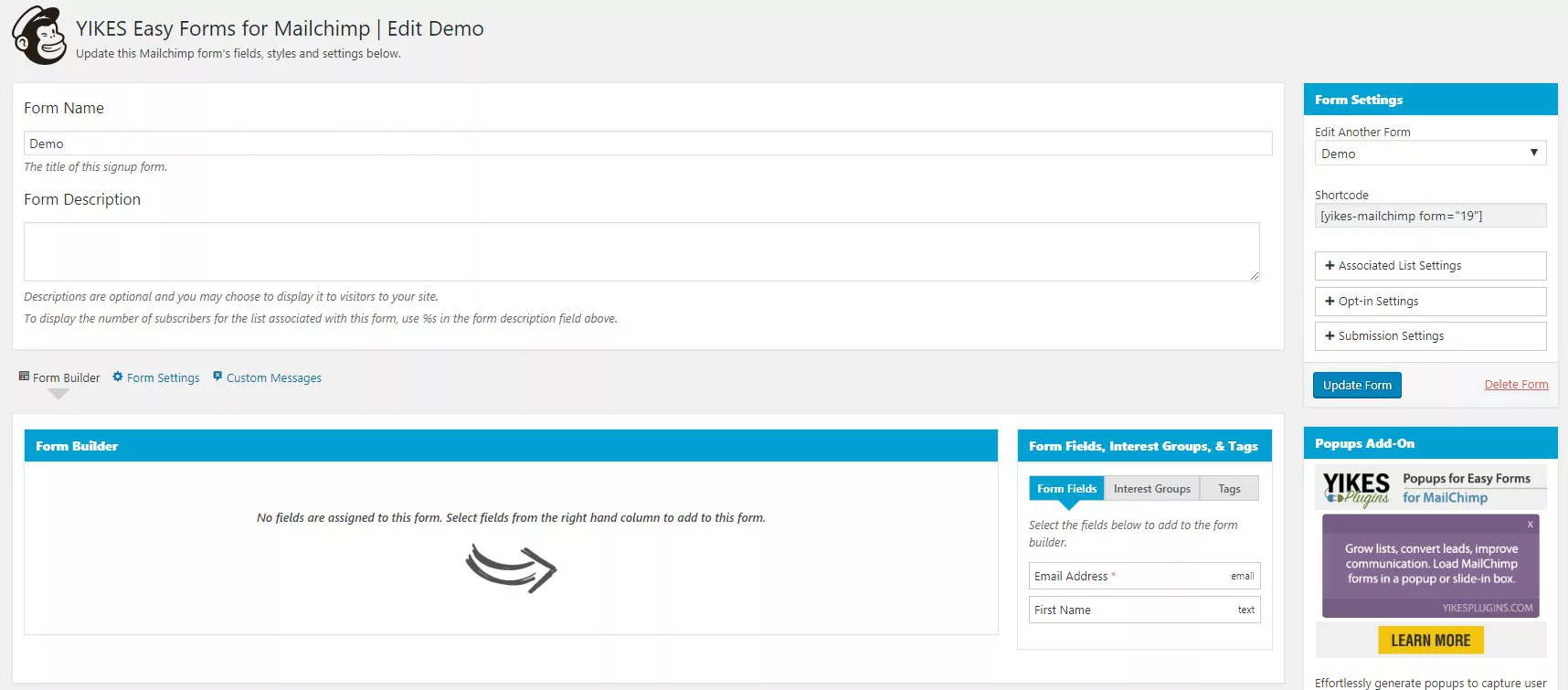Open the Edit Another Form dropdown

pos(1430,154)
